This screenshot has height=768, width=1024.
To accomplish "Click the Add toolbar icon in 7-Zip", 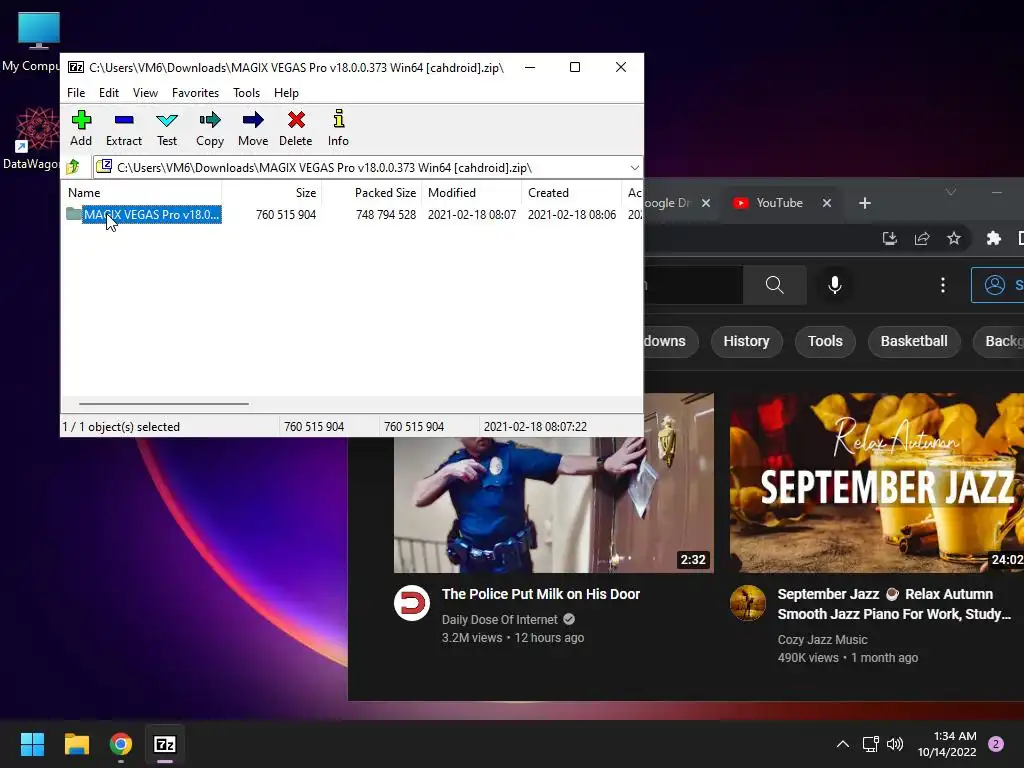I will click(81, 128).
